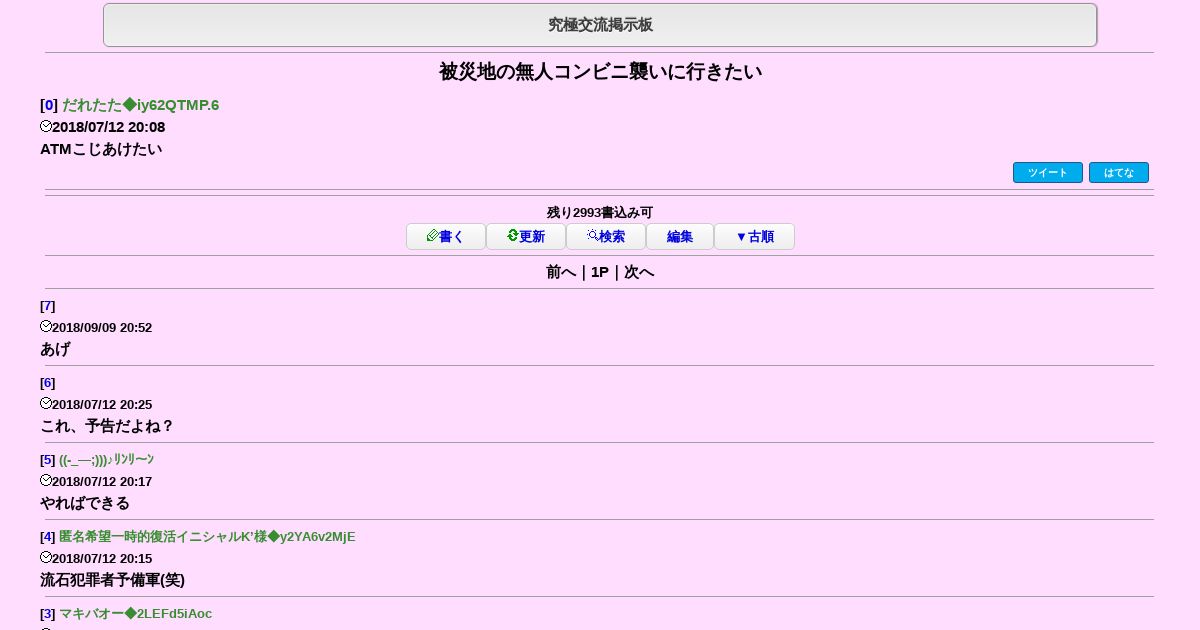The image size is (1200, 630).
Task: Click clock icon beside 2018/07/12 20:17
Action: click(46, 480)
